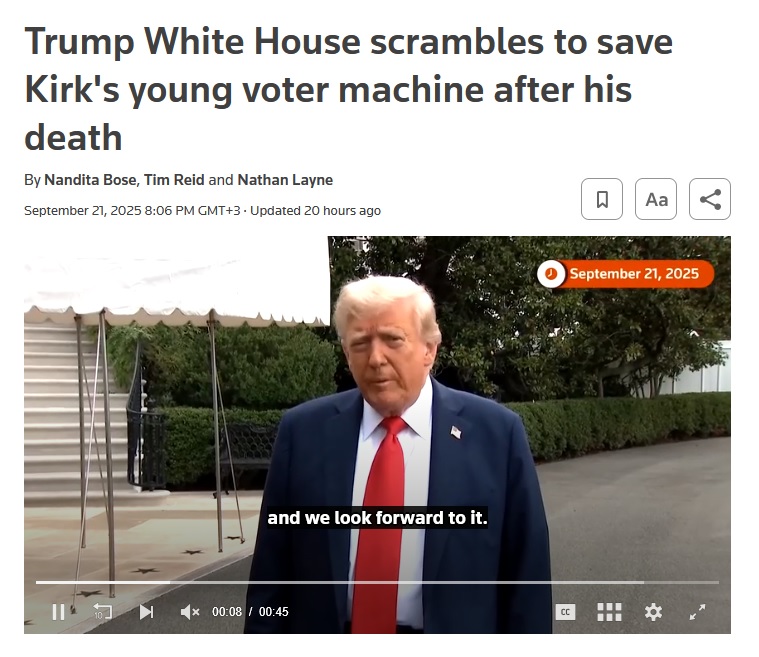The image size is (759, 657).
Task: Unmute the video sound
Action: coord(189,612)
